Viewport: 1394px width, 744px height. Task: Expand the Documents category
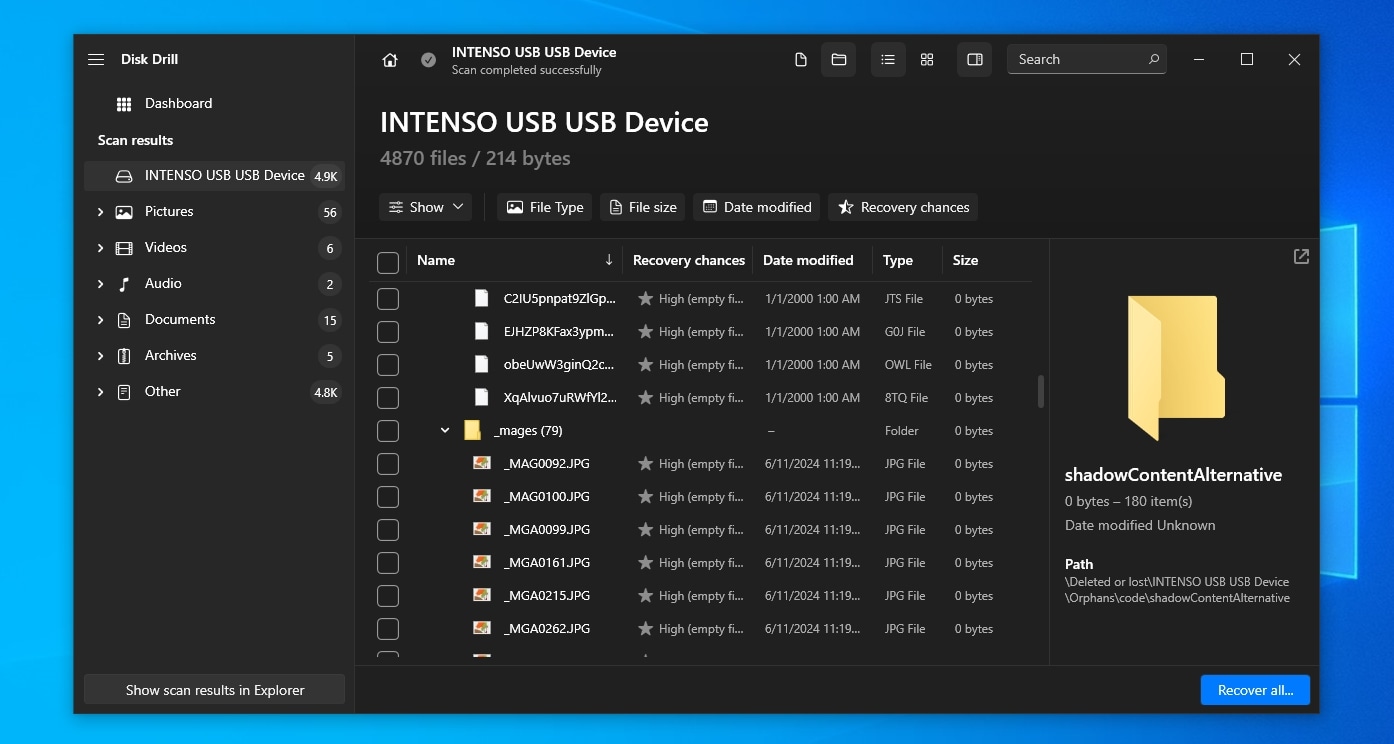(x=100, y=320)
